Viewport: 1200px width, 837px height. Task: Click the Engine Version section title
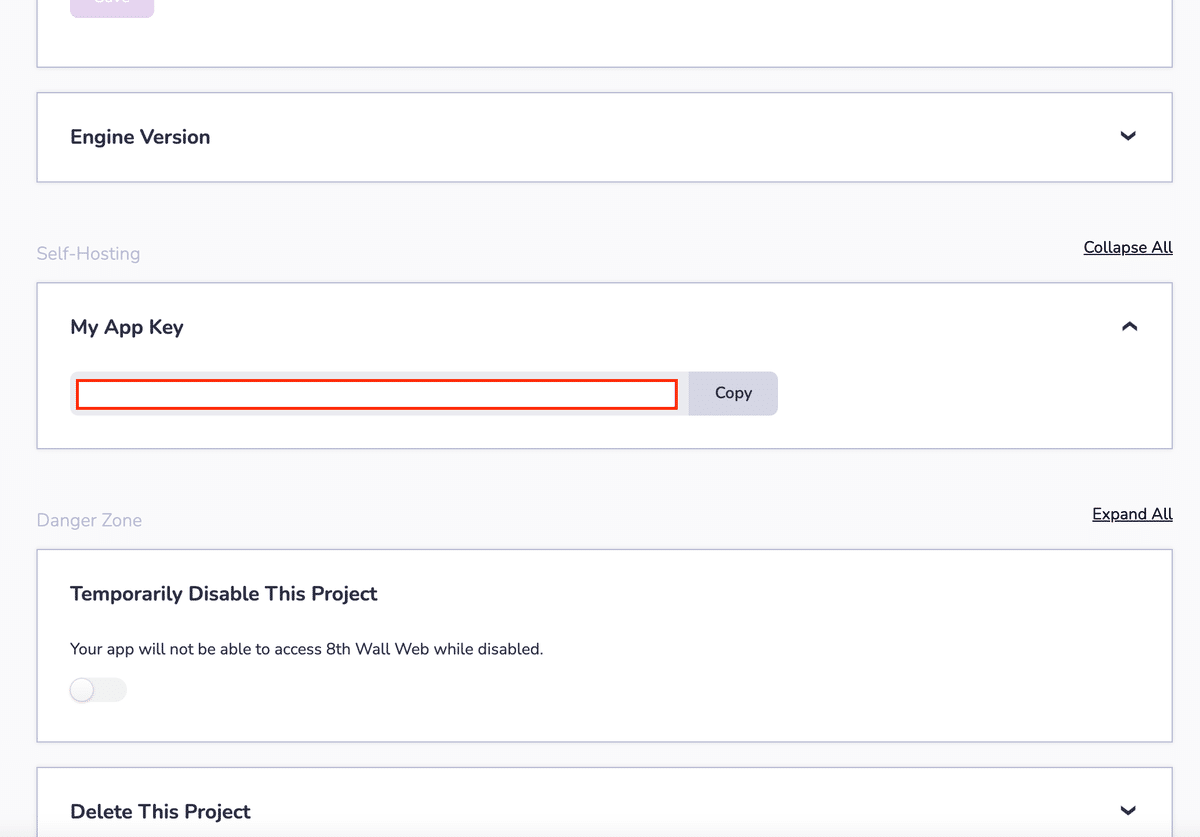click(140, 137)
